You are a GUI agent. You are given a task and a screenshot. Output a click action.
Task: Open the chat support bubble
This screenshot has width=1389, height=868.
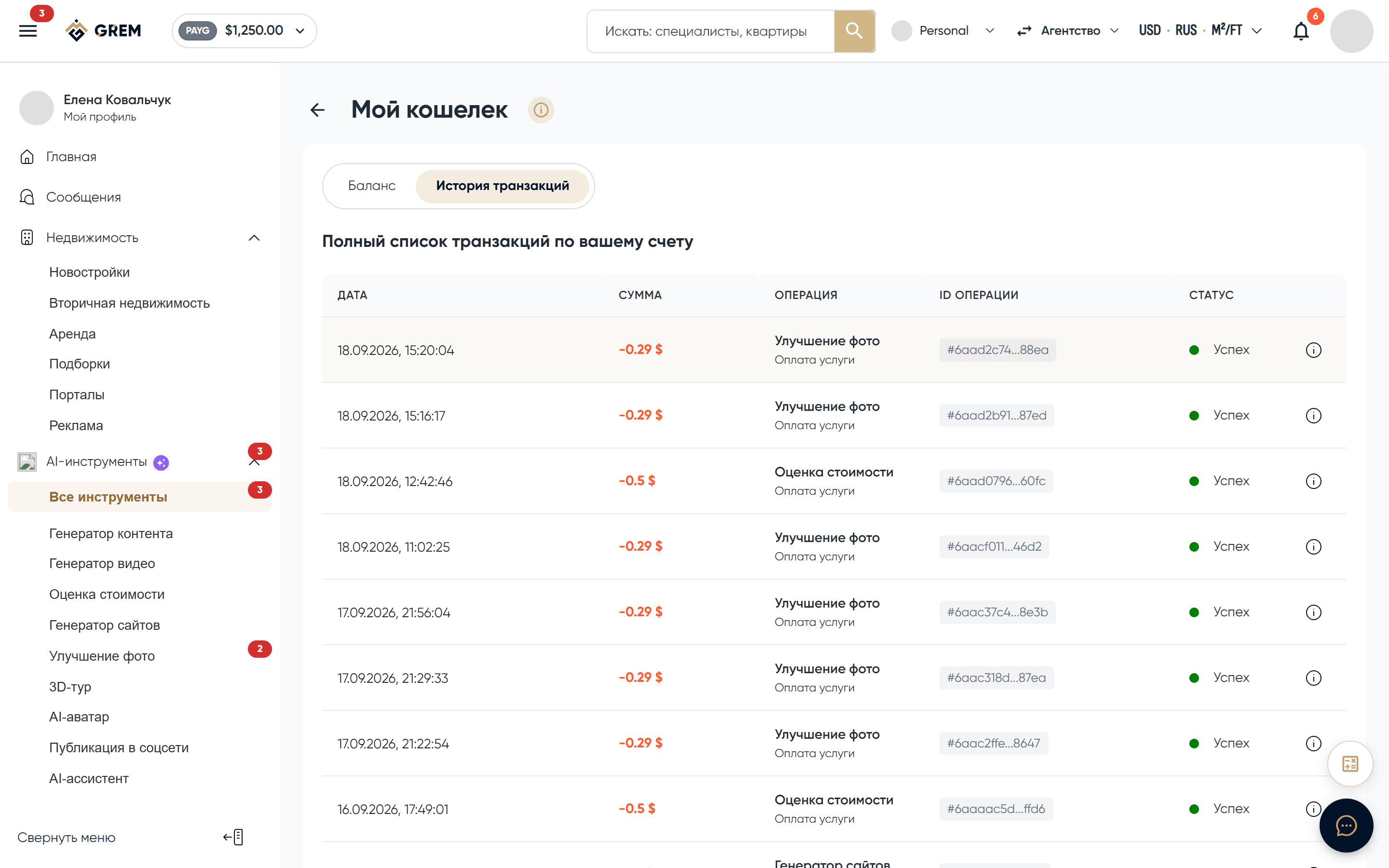tap(1346, 826)
